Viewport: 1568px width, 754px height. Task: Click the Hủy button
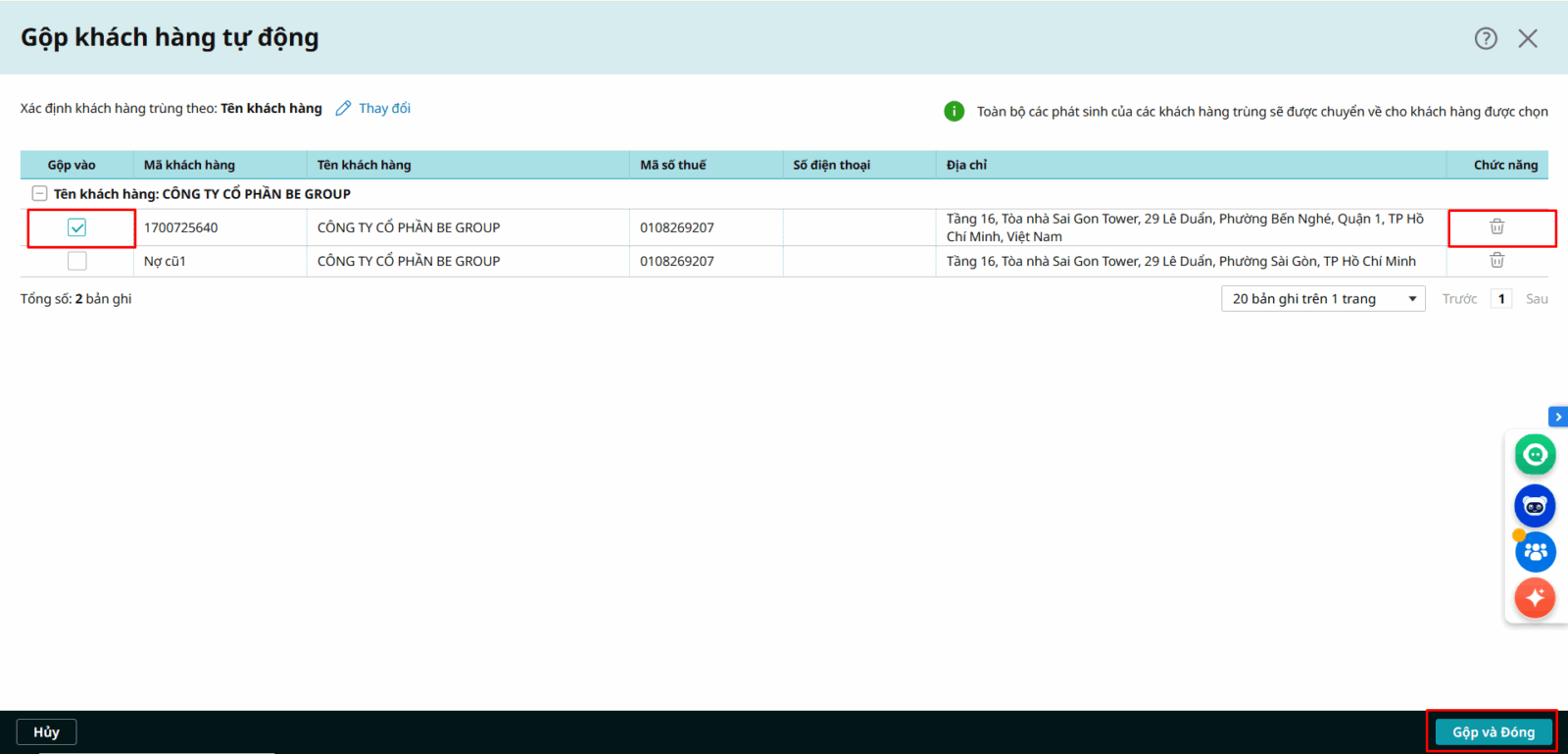[46, 732]
